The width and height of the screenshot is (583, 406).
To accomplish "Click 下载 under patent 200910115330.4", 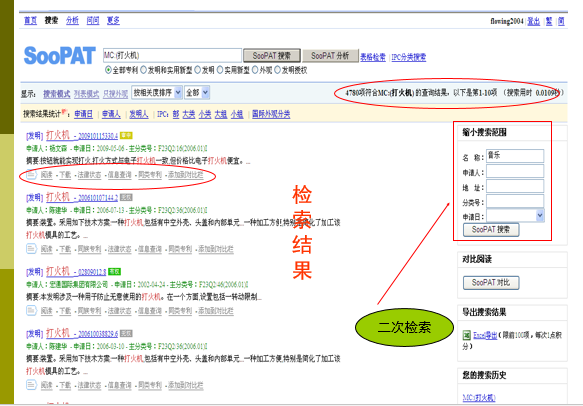I will (x=65, y=174).
